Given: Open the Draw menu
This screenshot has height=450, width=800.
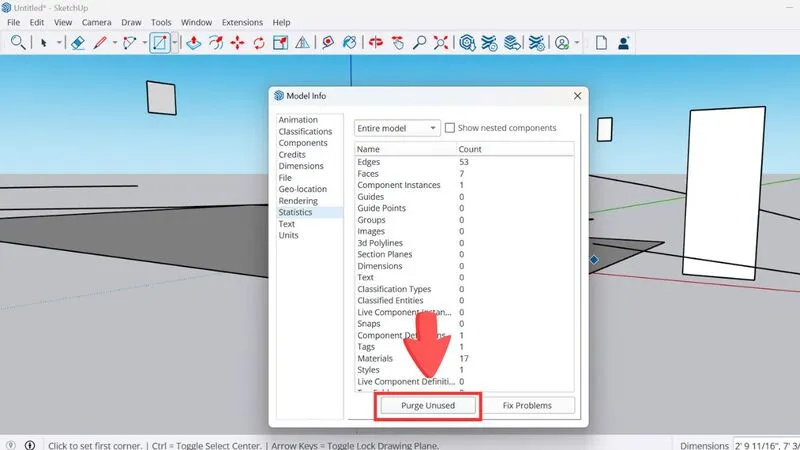Looking at the screenshot, I should [131, 22].
